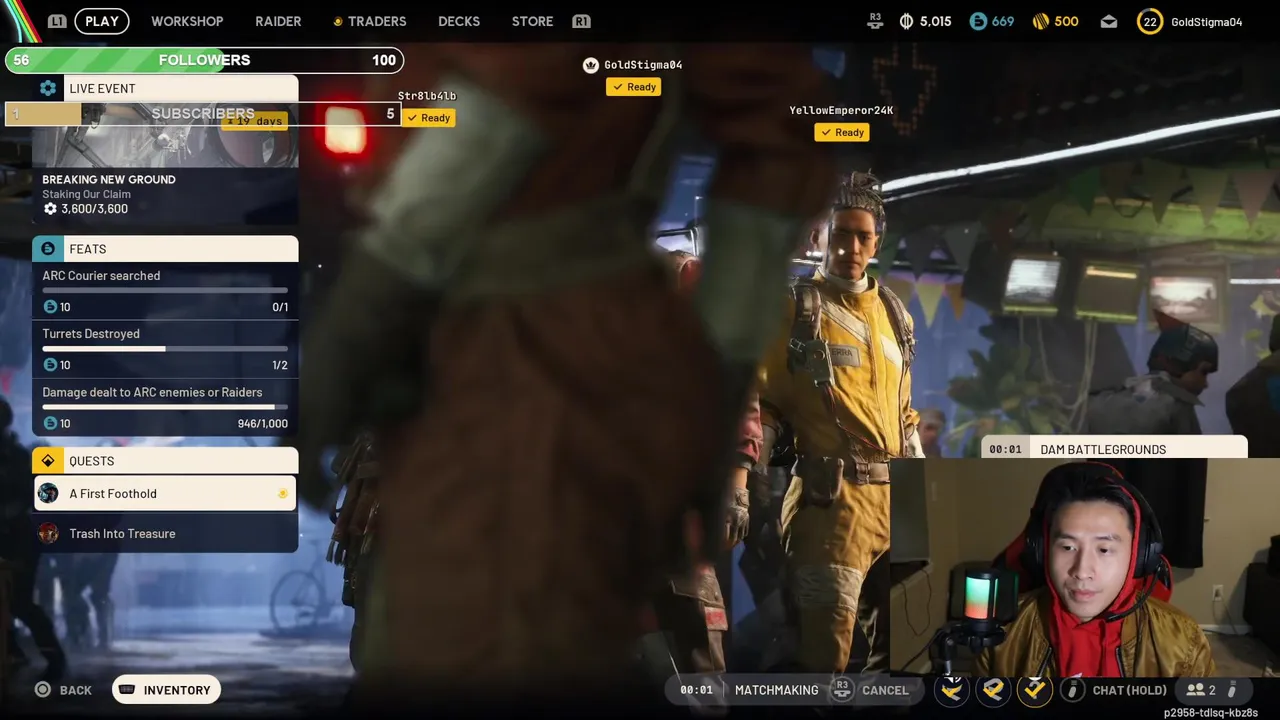This screenshot has width=1280, height=720.
Task: Toggle the Ready status for Str8lb4lb
Action: 428,118
